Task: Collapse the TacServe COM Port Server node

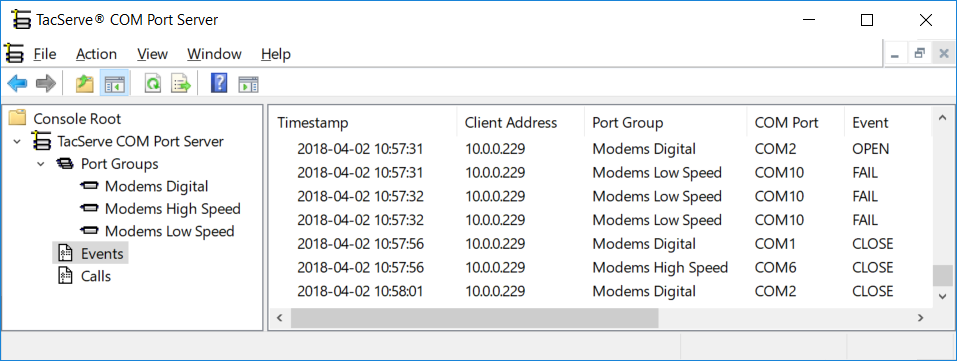Action: [17, 142]
